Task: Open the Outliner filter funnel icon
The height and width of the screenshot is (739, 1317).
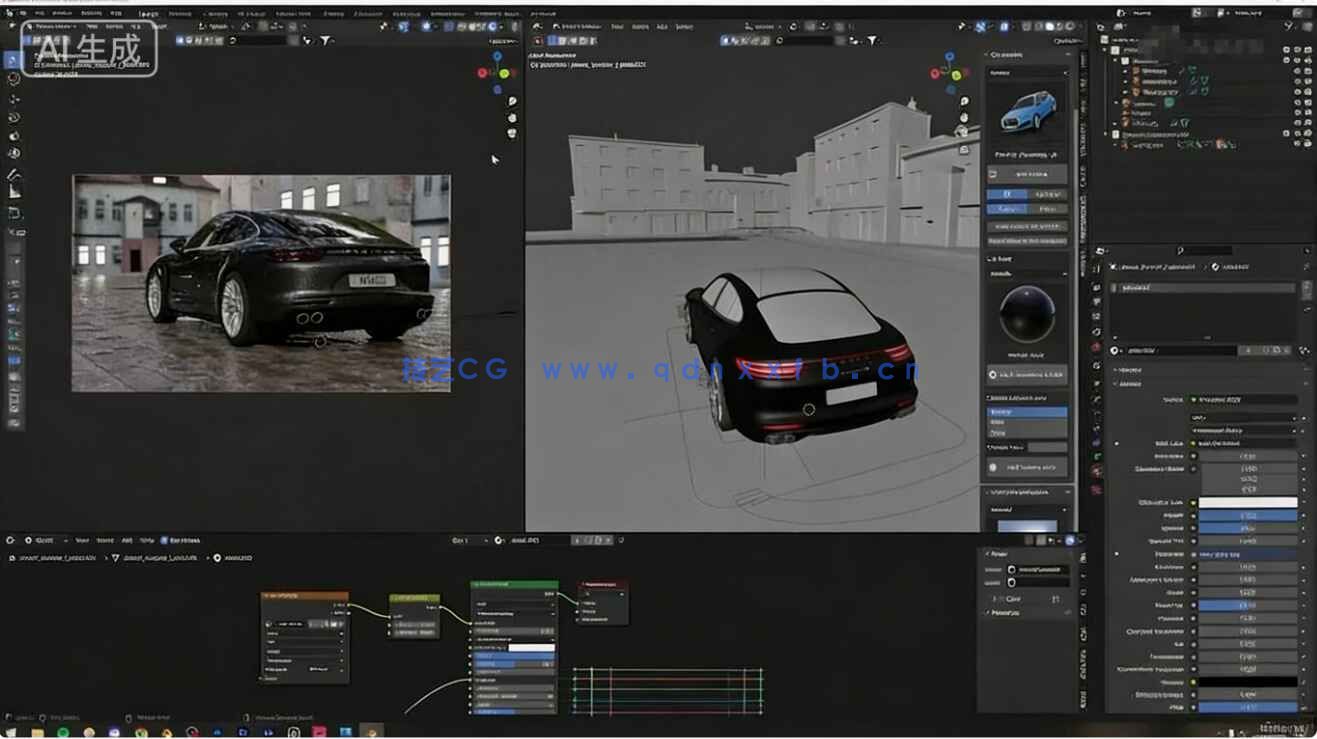Action: [1287, 27]
